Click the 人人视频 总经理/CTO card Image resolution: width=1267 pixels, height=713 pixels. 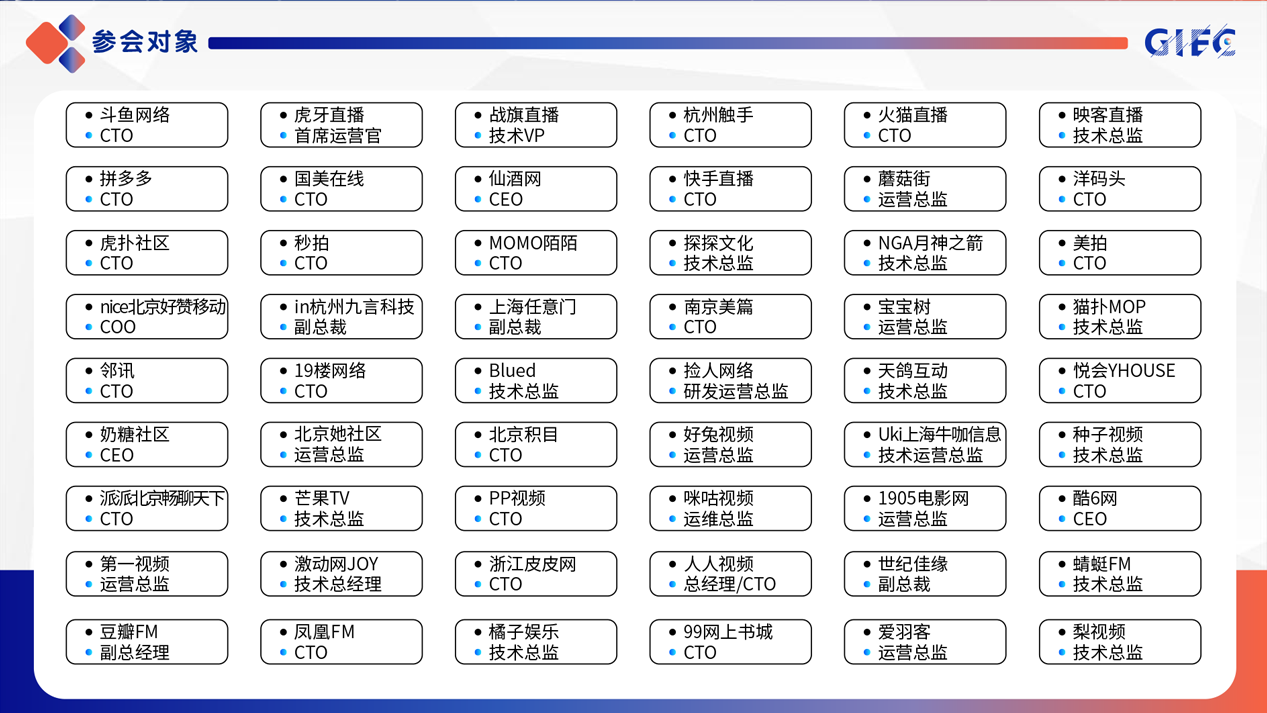pos(730,574)
